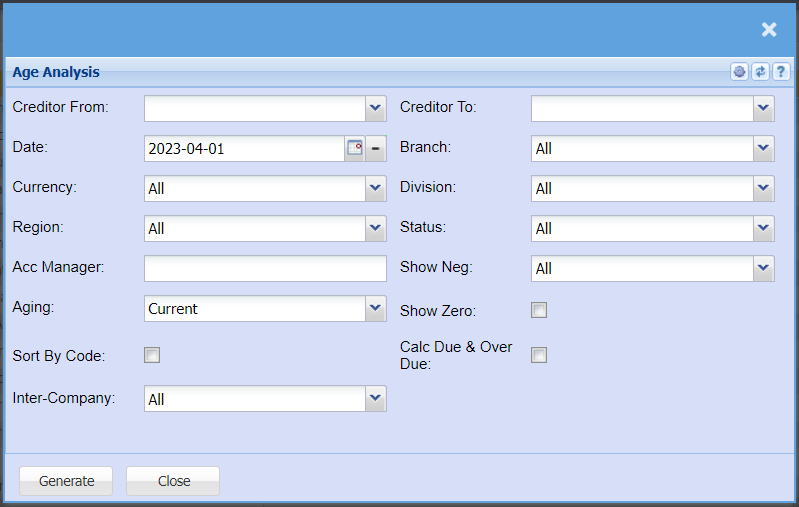Click the Generate button

click(66, 481)
